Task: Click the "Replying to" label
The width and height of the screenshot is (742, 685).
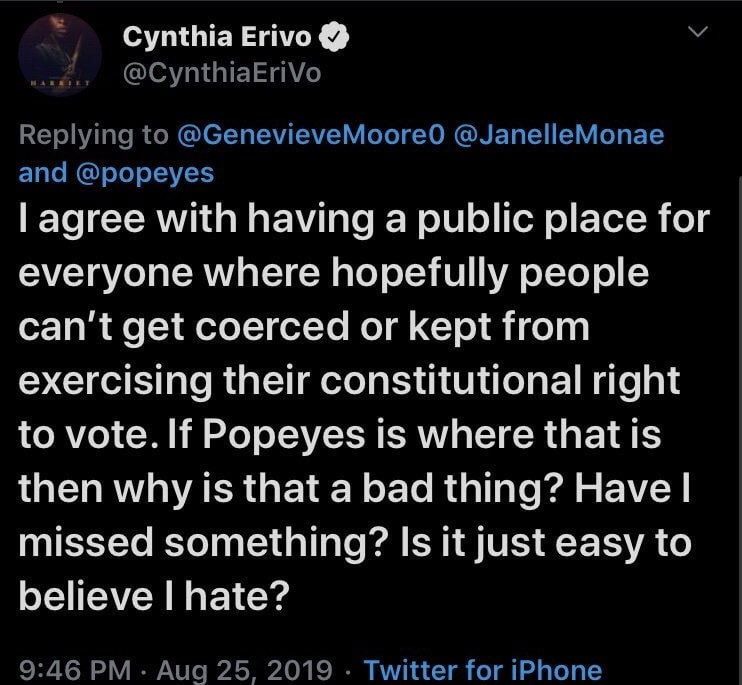Action: tap(91, 135)
